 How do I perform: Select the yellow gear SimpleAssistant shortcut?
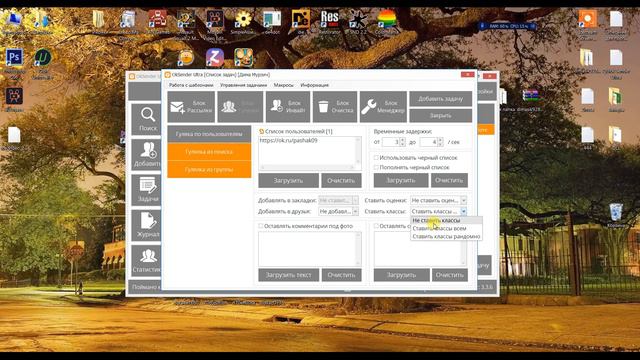(x=243, y=19)
